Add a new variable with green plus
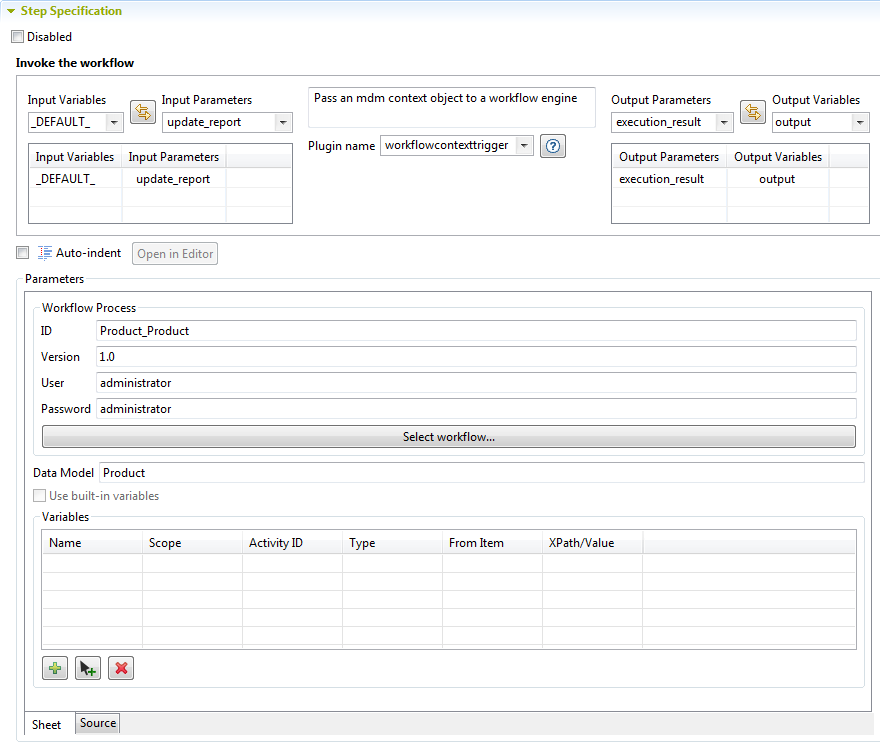This screenshot has width=880, height=742. [55, 668]
